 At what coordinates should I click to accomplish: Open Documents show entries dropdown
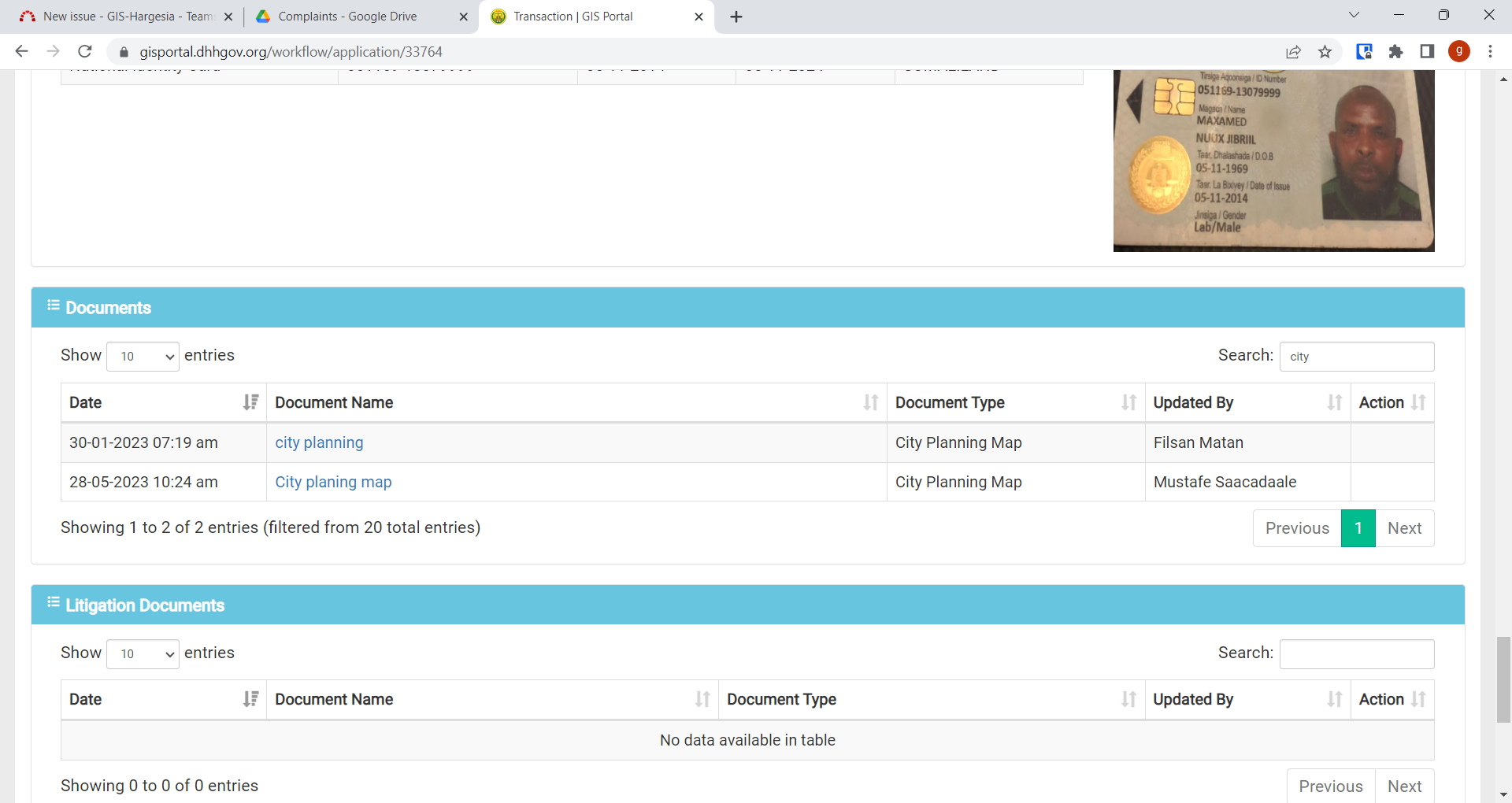(x=143, y=357)
